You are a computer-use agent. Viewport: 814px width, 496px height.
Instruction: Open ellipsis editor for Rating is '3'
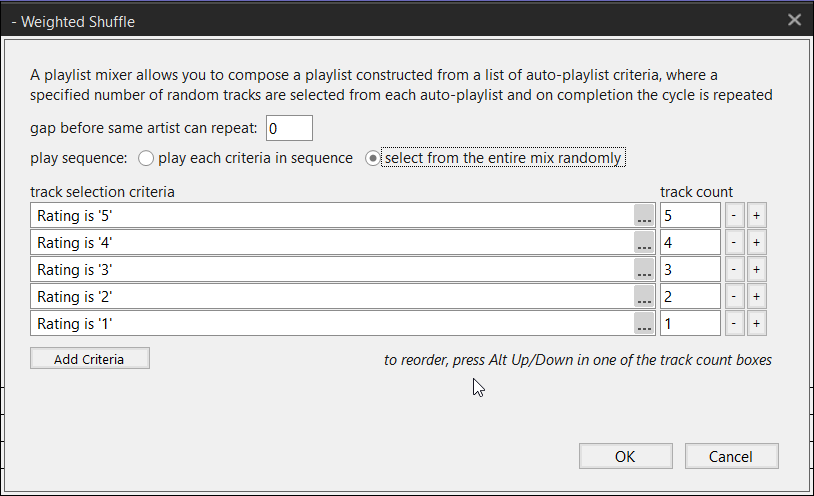pyautogui.click(x=645, y=270)
